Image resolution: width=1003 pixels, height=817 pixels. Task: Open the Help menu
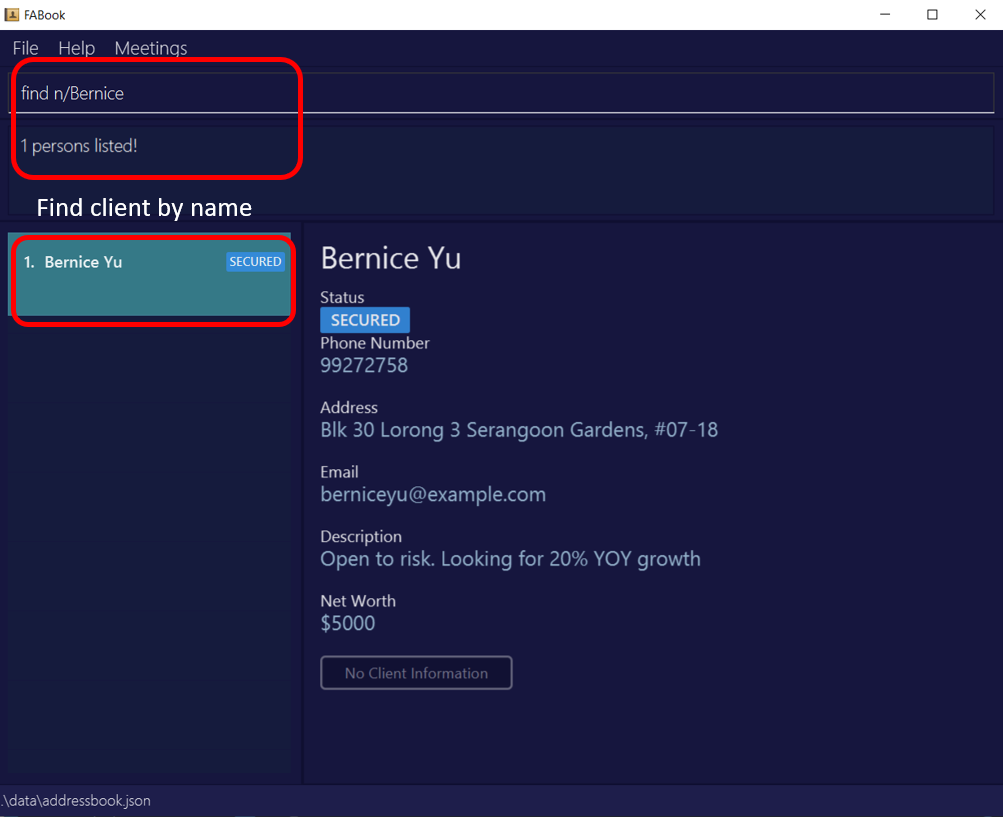(76, 48)
